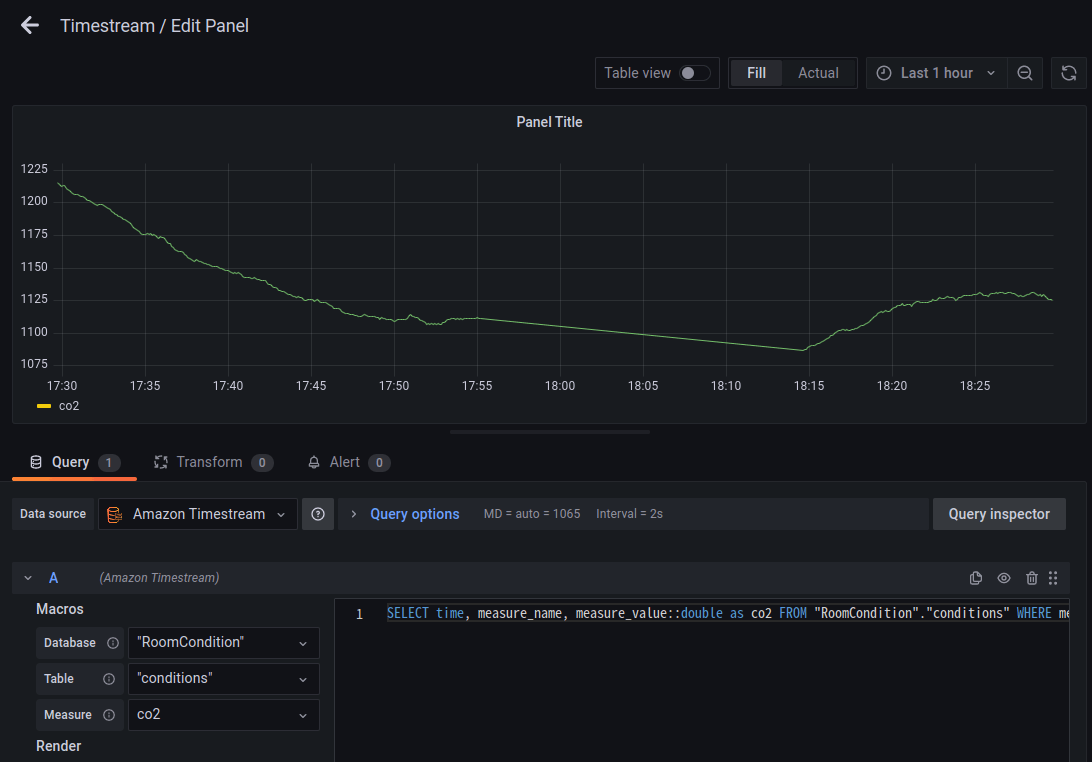Click the Data source label
Screen dimensions: 1092x762
53,514
